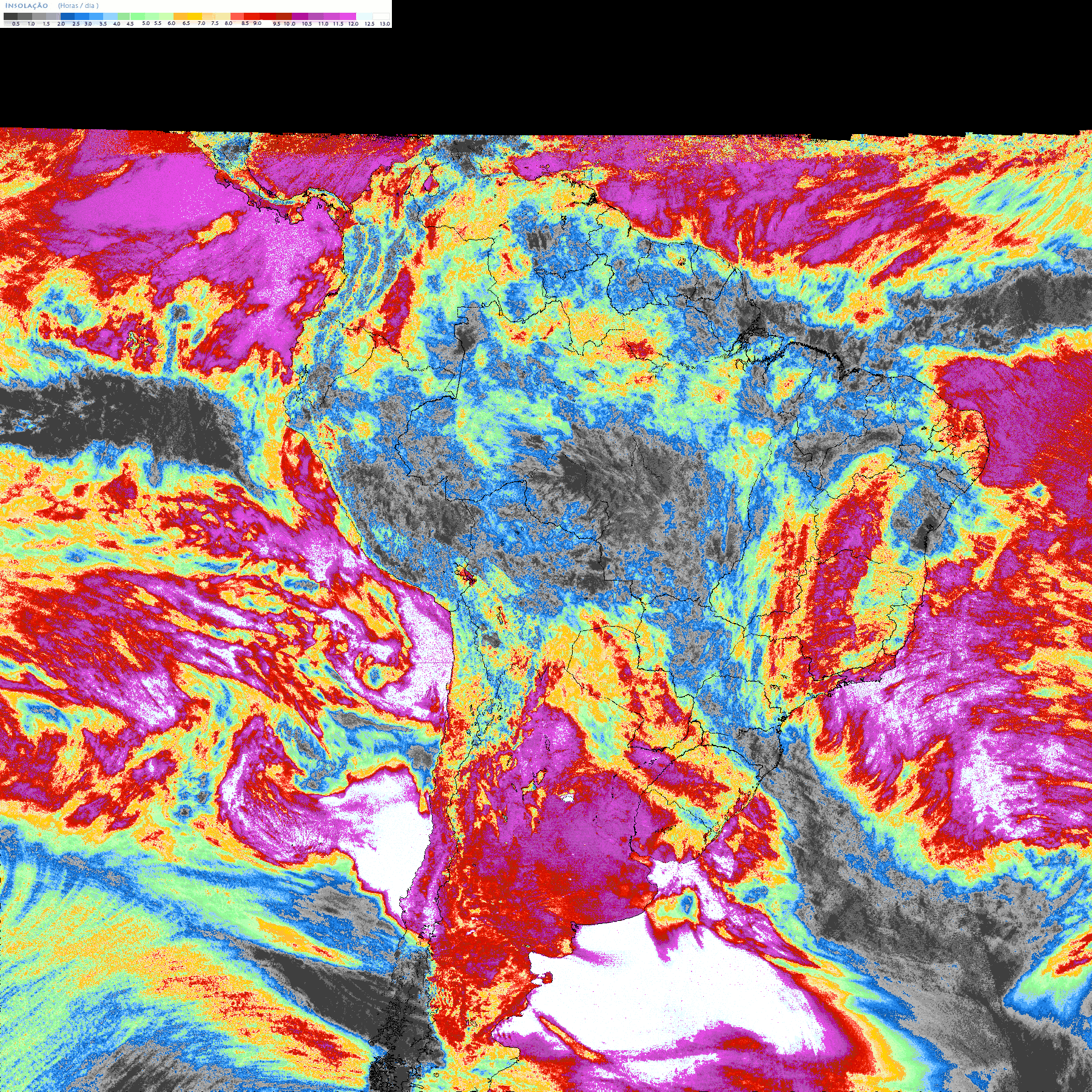Click the 0.5 legend value
Image resolution: width=1092 pixels, height=1092 pixels.
(16, 24)
